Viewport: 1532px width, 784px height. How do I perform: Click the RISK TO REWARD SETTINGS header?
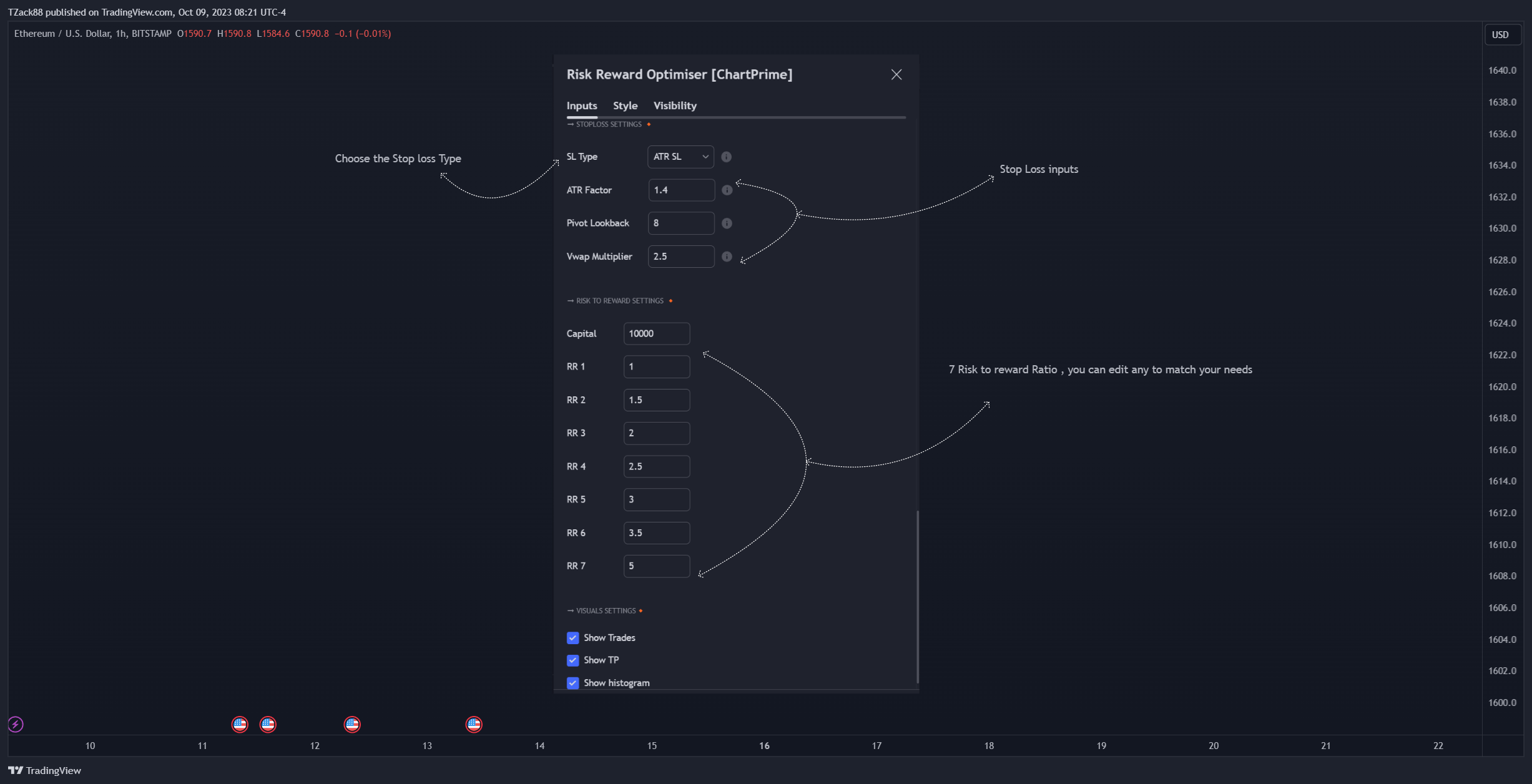pyautogui.click(x=620, y=301)
